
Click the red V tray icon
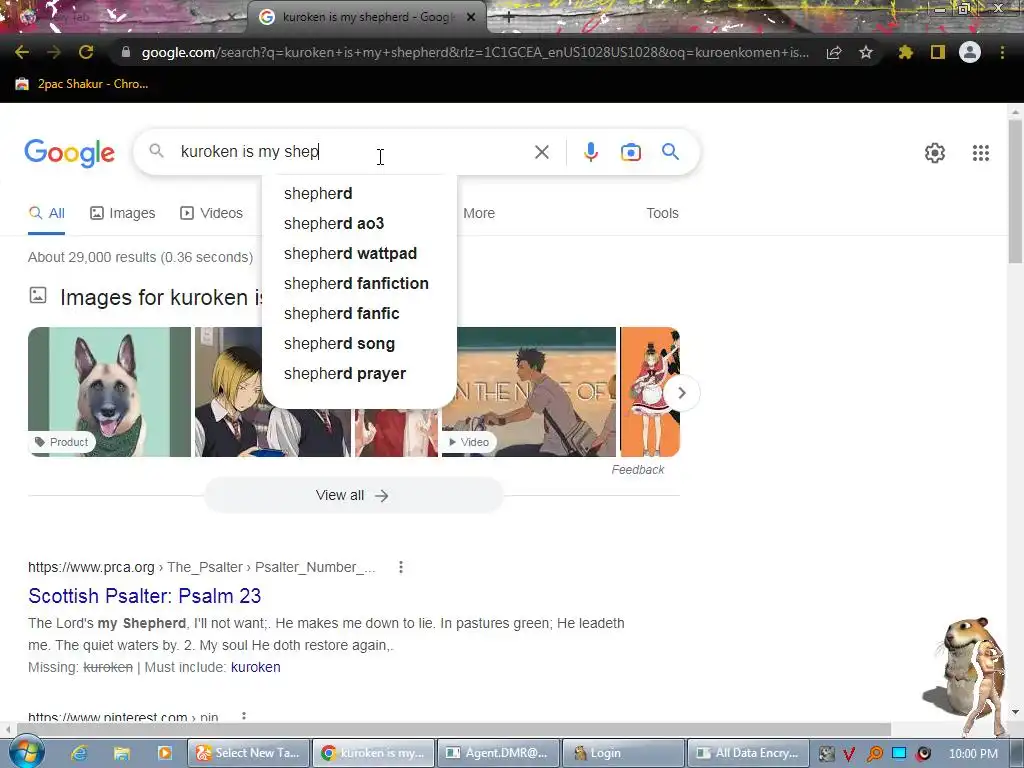(x=850, y=754)
